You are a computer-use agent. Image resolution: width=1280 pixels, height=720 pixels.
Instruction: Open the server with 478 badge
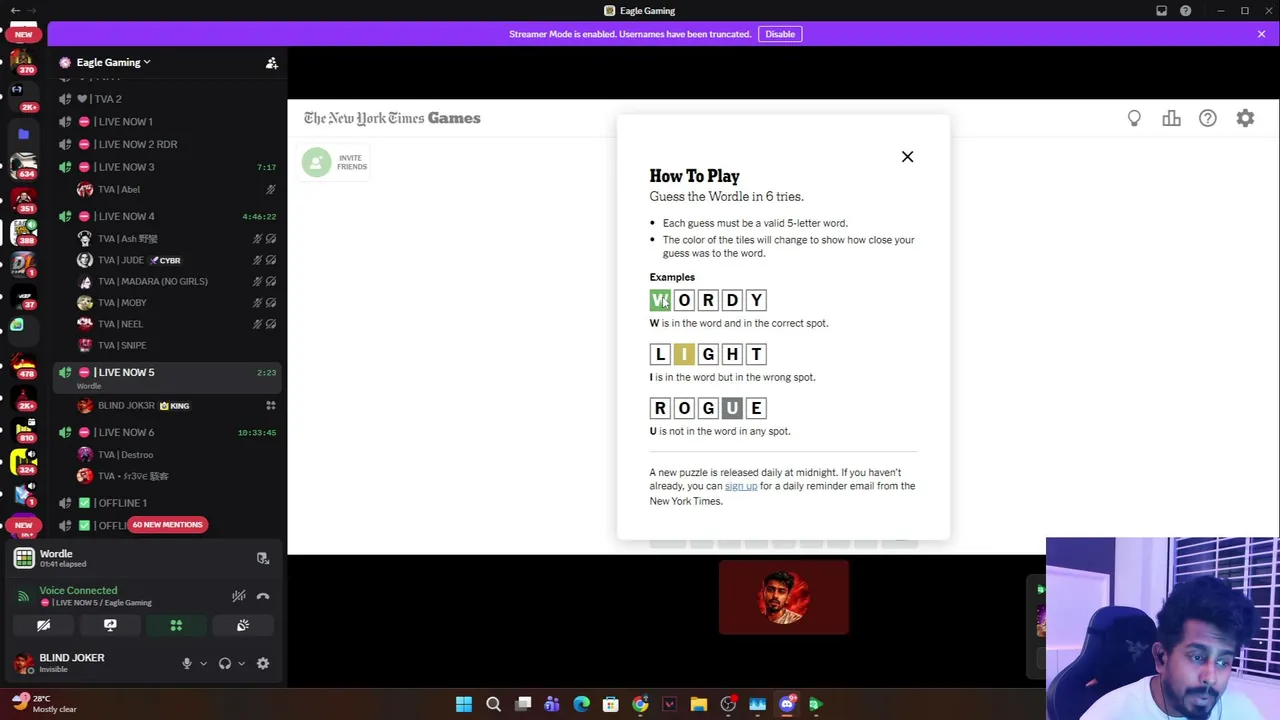(24, 364)
